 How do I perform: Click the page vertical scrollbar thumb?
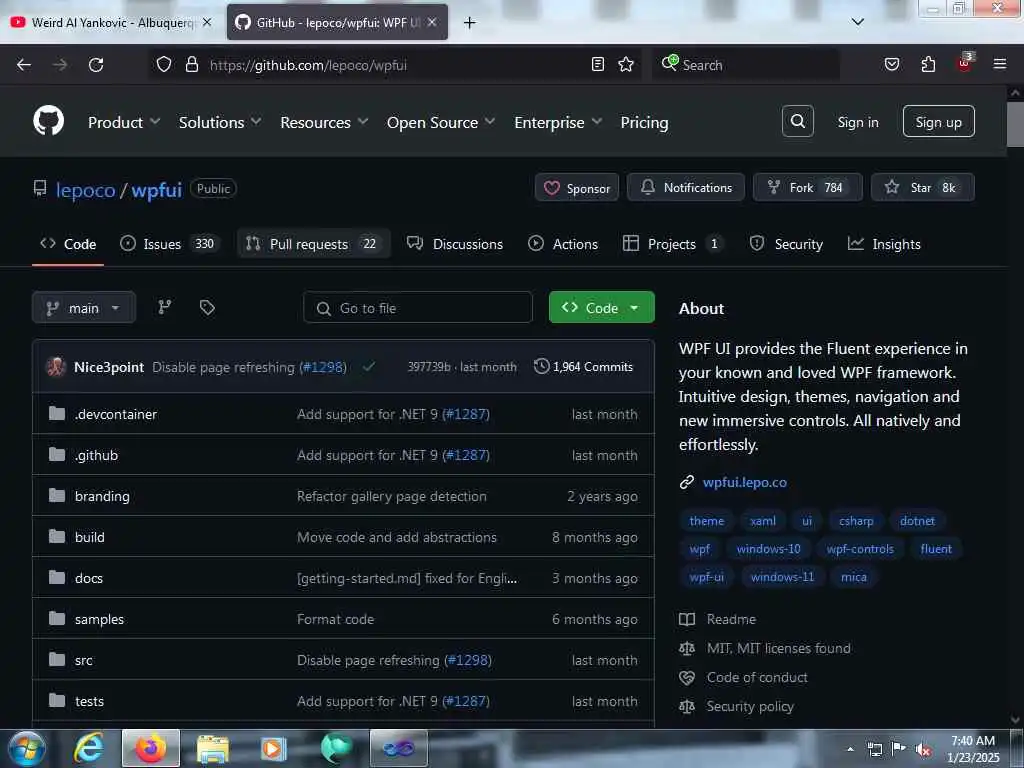(x=1014, y=125)
